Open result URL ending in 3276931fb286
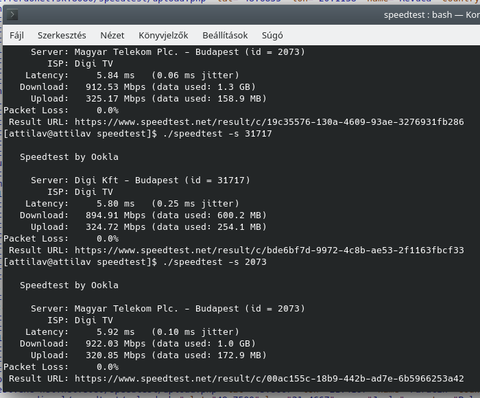The height and width of the screenshot is (398, 480). point(269,122)
